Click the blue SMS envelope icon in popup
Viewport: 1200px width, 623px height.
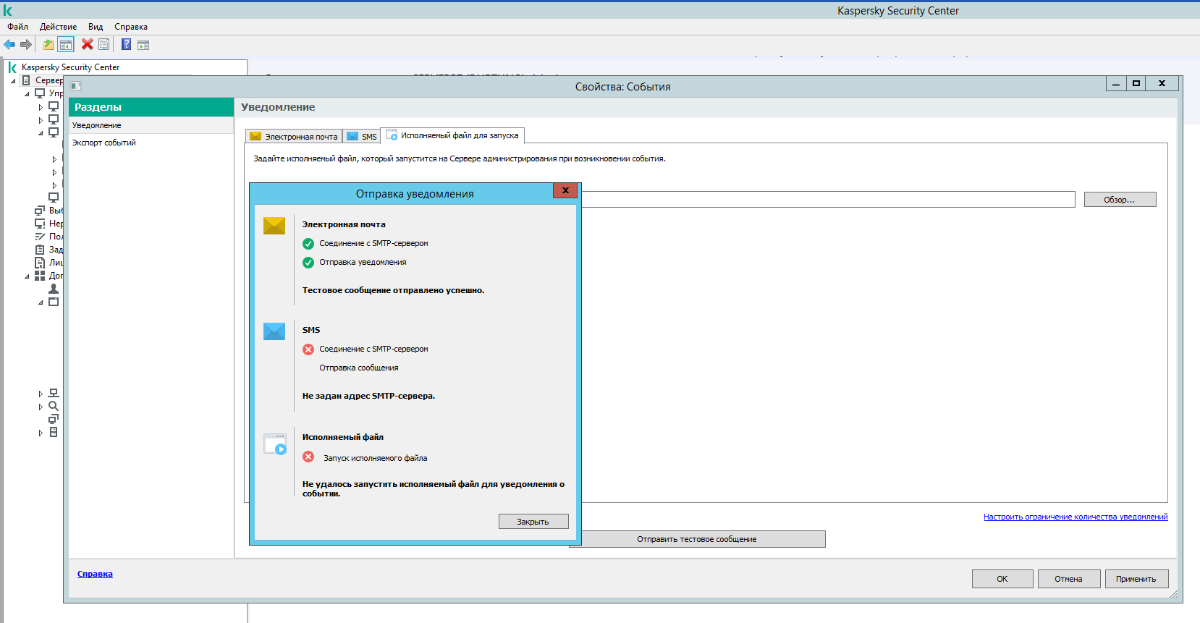coord(274,331)
